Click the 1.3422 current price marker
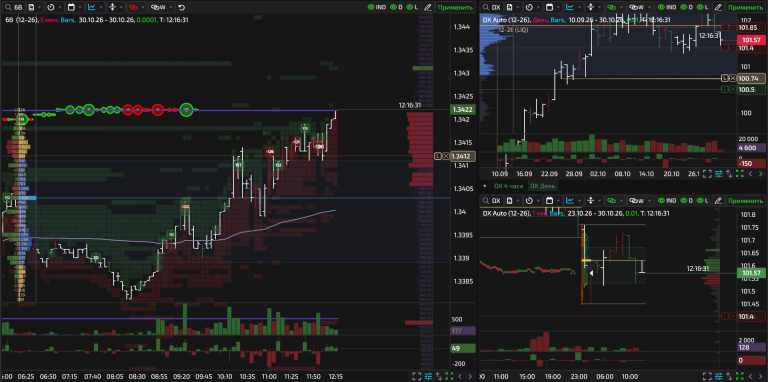768x382 pixels. pos(463,110)
